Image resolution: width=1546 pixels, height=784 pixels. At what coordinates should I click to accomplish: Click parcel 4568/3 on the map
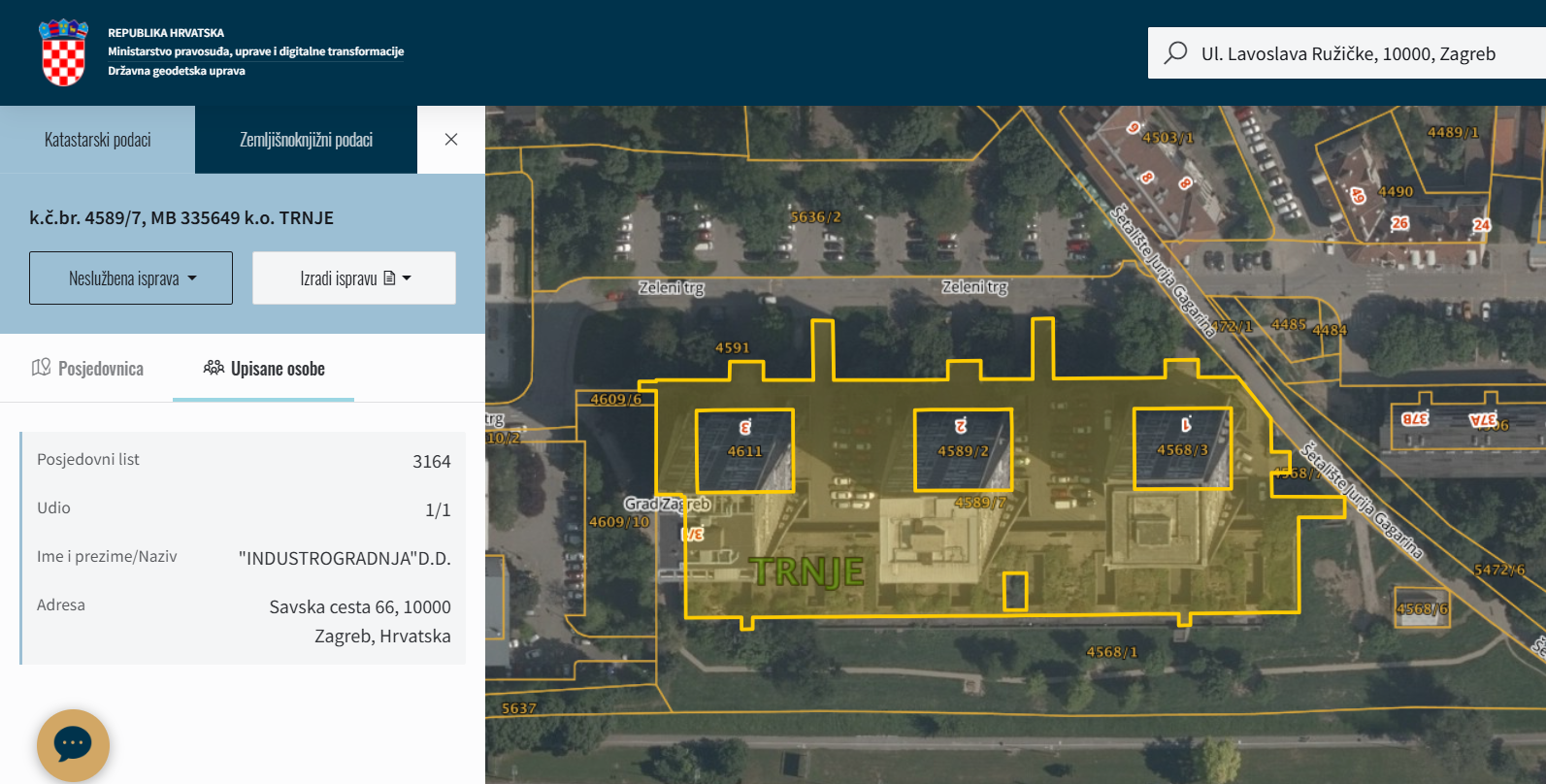(x=1182, y=449)
